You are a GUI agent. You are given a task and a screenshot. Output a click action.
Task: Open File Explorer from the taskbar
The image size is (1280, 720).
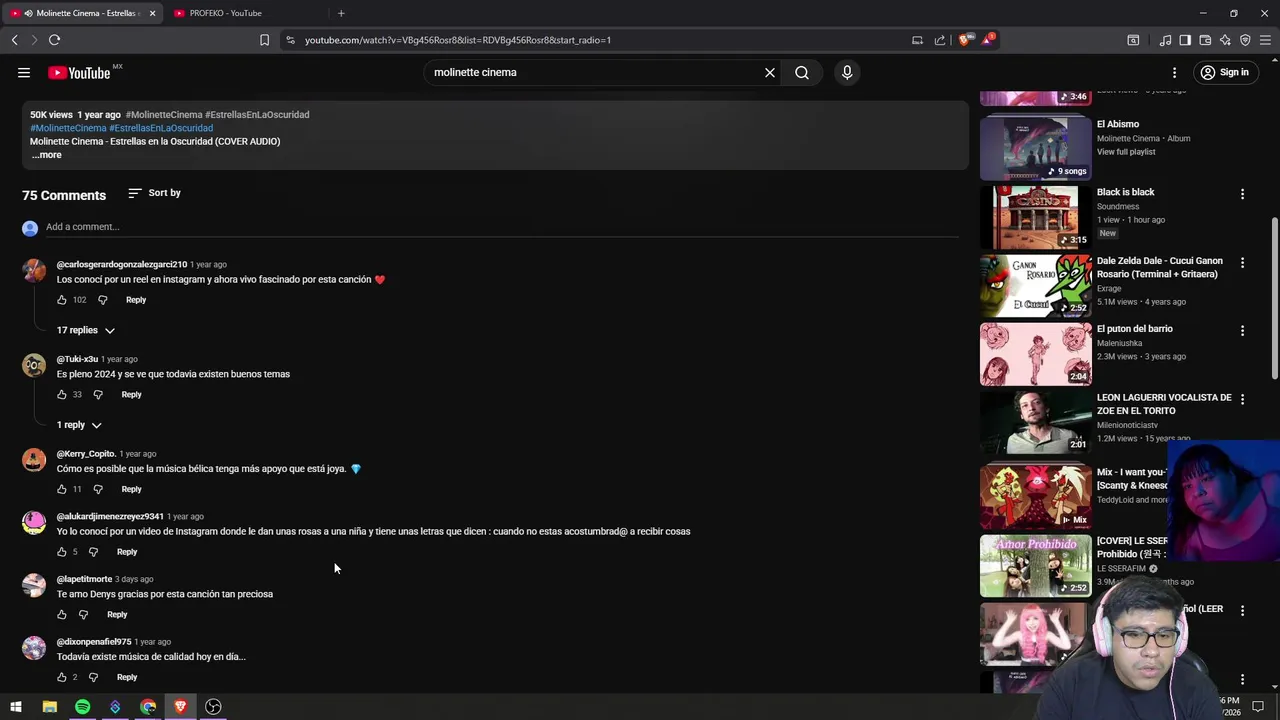pyautogui.click(x=49, y=707)
